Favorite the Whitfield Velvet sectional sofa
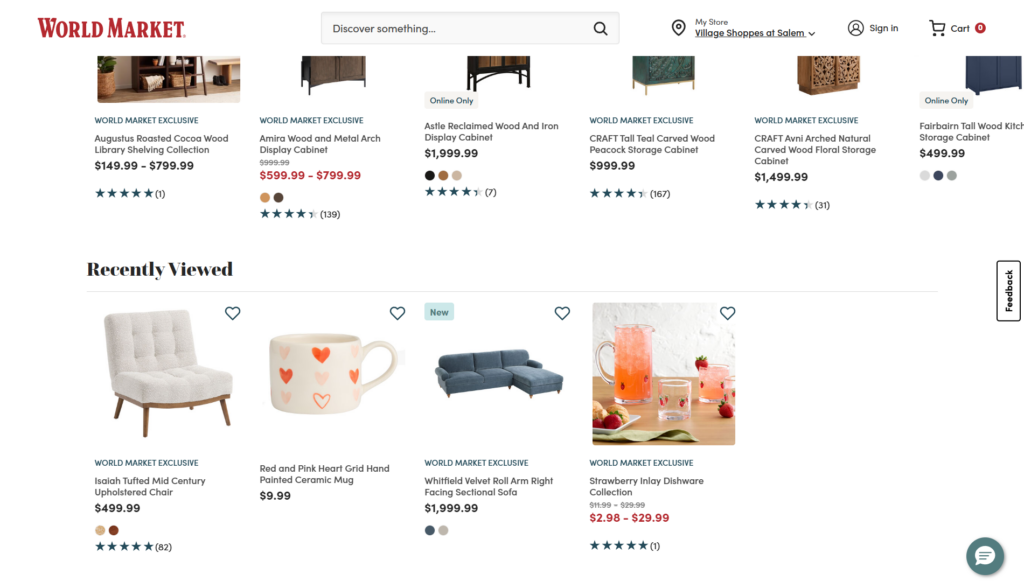This screenshot has width=1024, height=581. point(562,313)
